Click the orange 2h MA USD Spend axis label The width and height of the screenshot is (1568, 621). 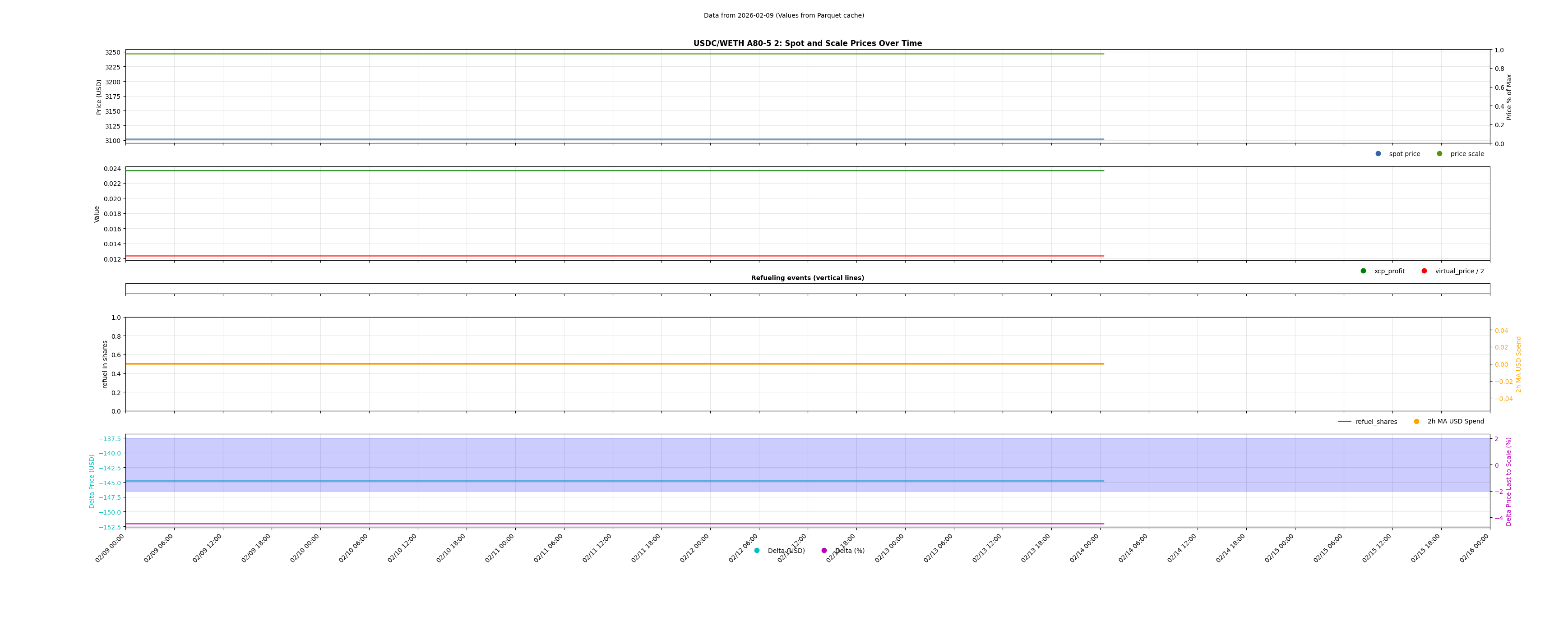[x=1518, y=364]
